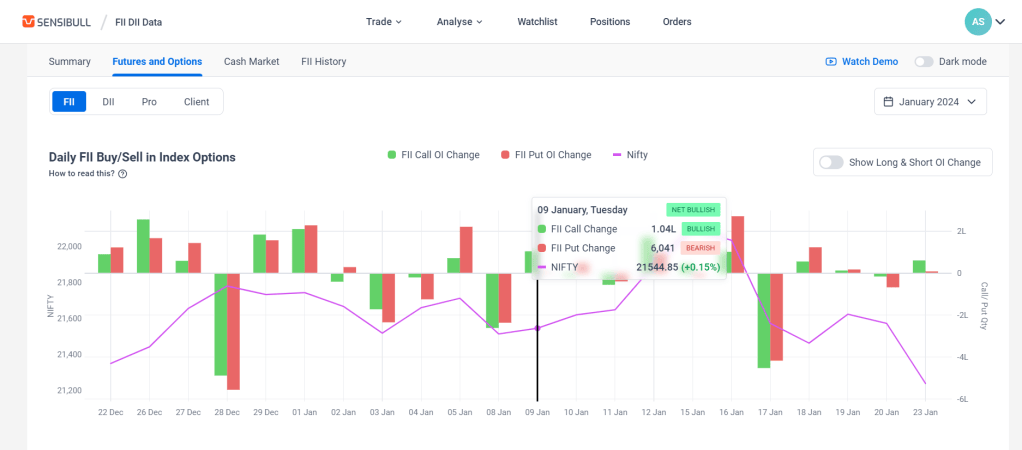This screenshot has height=450, width=1022.
Task: Select the Client participant button
Action: tap(196, 102)
